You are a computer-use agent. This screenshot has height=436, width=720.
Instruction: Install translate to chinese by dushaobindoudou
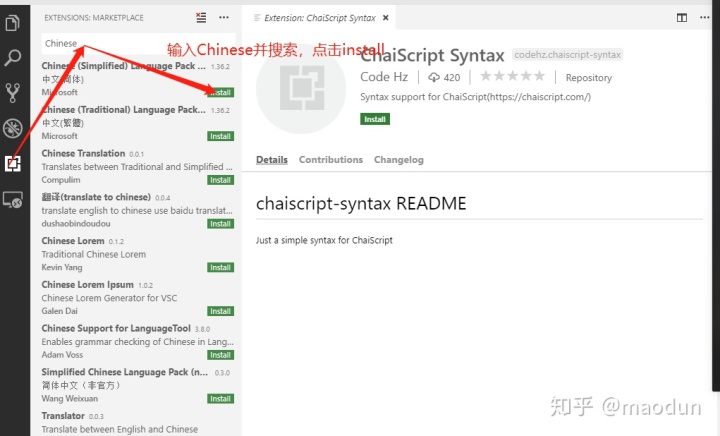coord(220,224)
